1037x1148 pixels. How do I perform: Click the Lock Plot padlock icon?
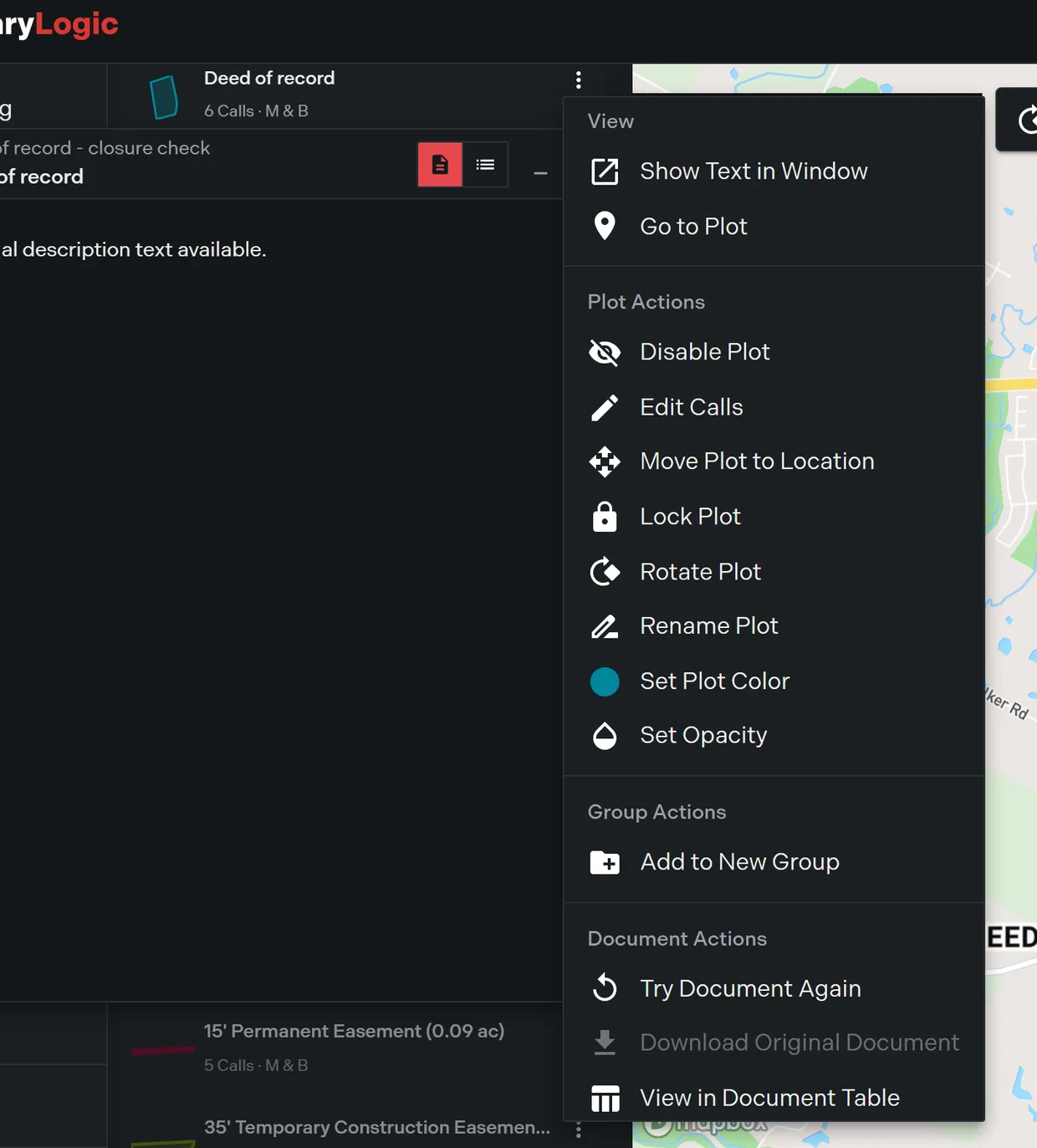coord(605,517)
